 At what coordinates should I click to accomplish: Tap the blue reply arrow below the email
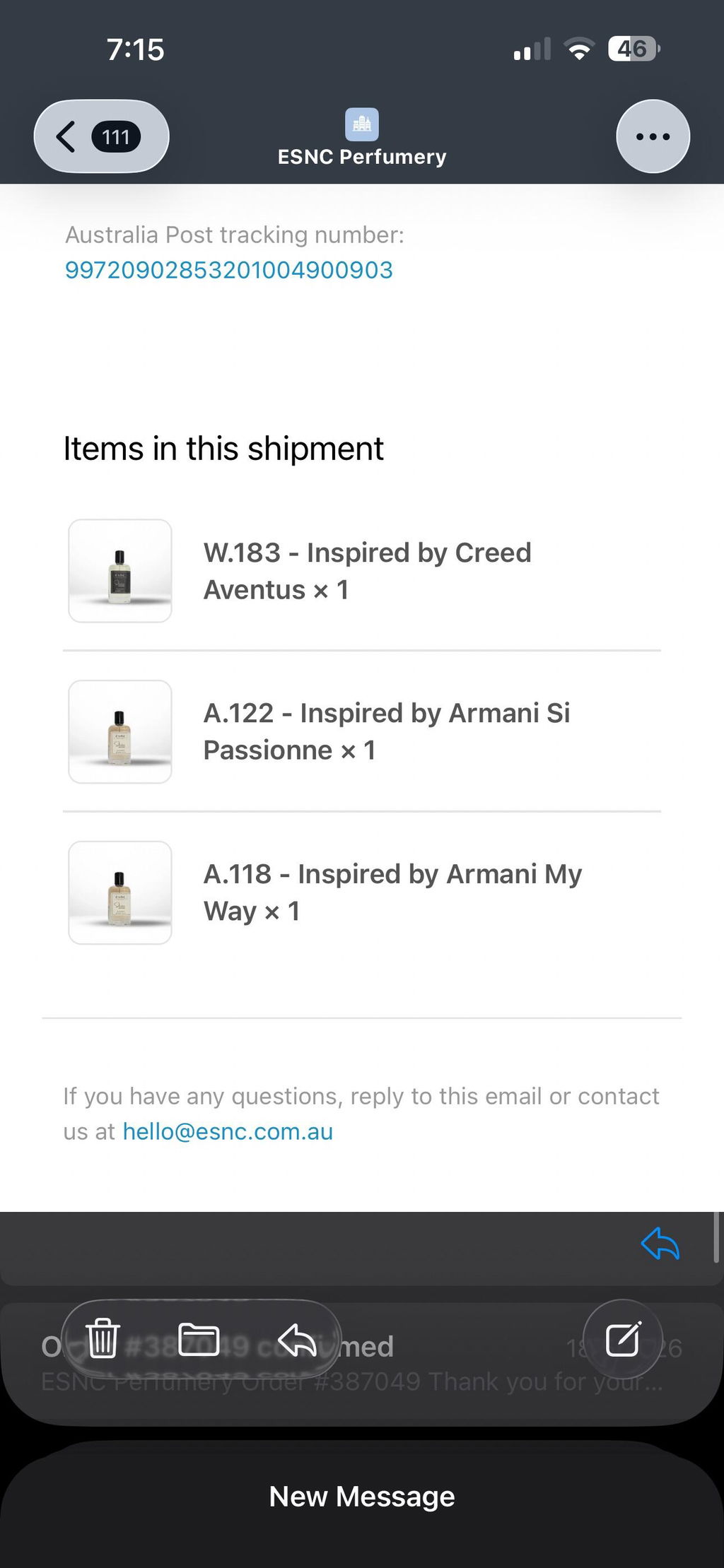tap(660, 1244)
